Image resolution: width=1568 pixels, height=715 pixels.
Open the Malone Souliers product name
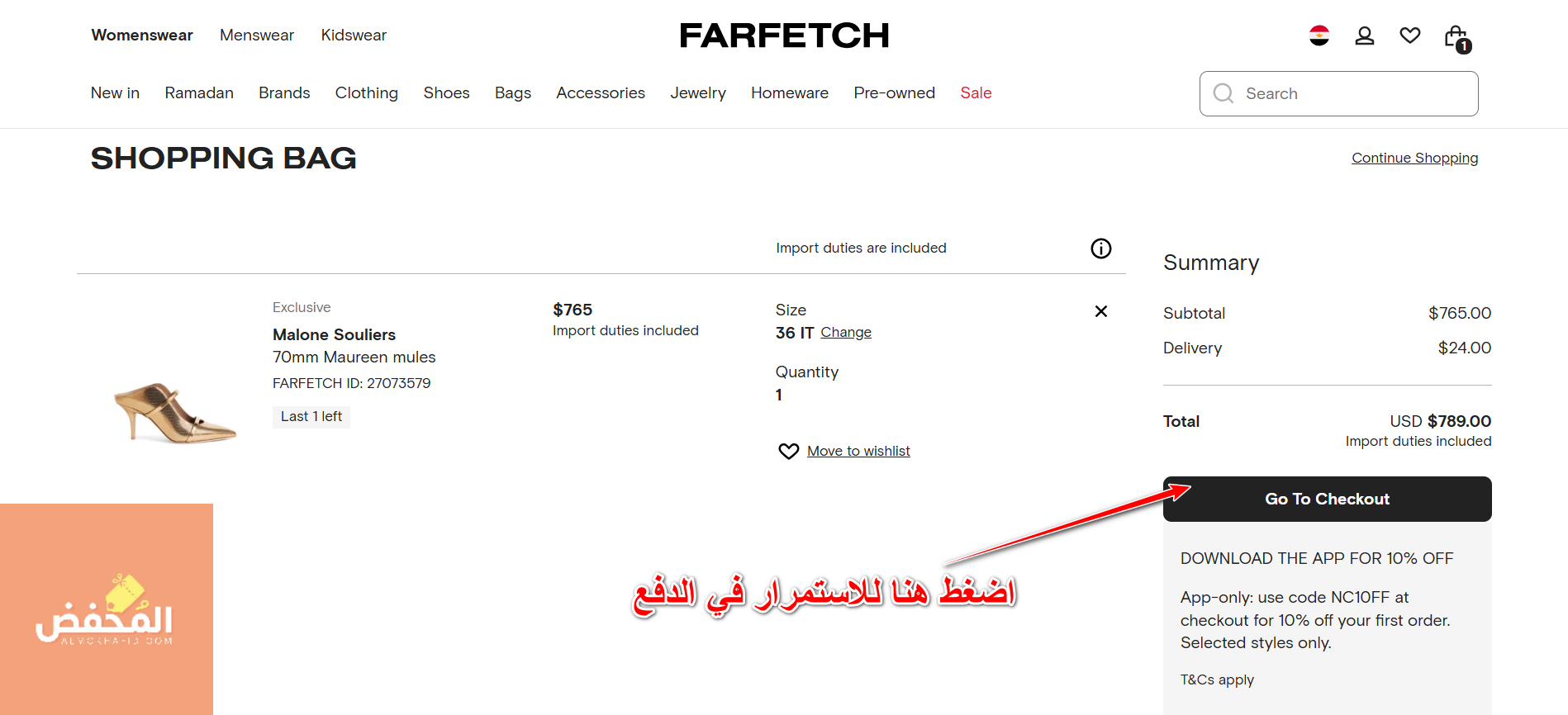[x=334, y=334]
